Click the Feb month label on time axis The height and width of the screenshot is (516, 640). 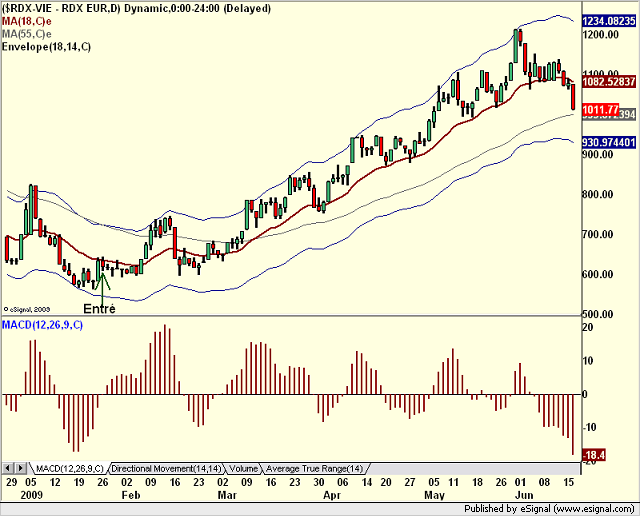pos(131,495)
